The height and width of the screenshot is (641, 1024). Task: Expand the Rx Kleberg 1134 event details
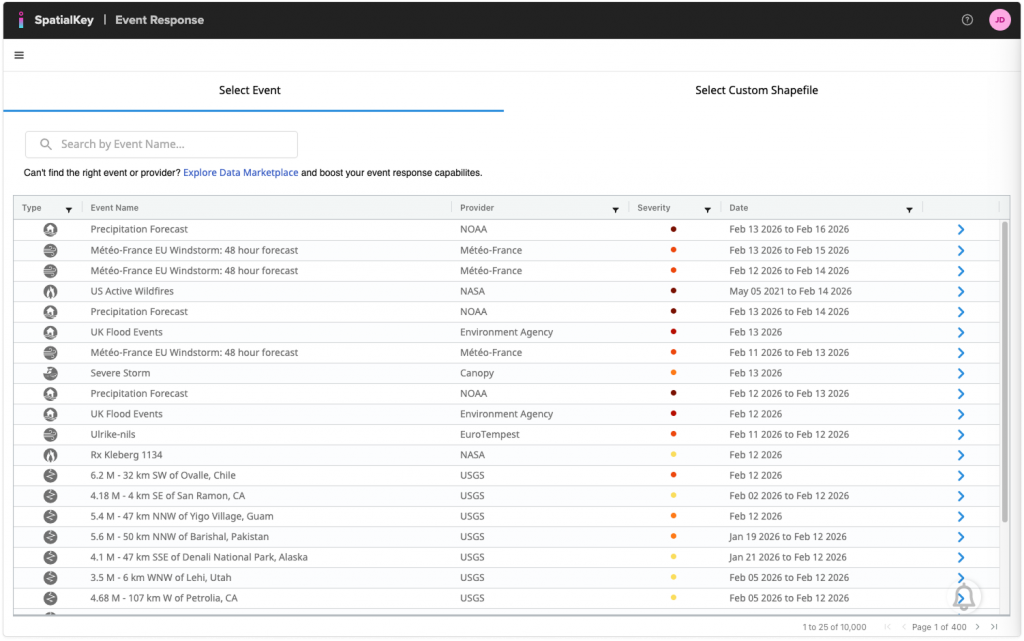(960, 454)
